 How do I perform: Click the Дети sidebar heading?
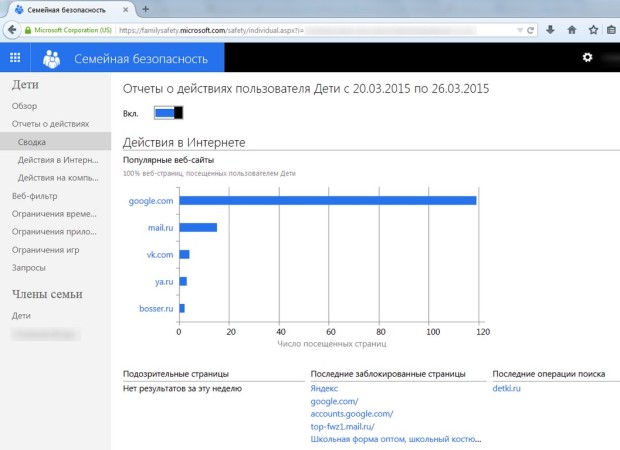(25, 85)
